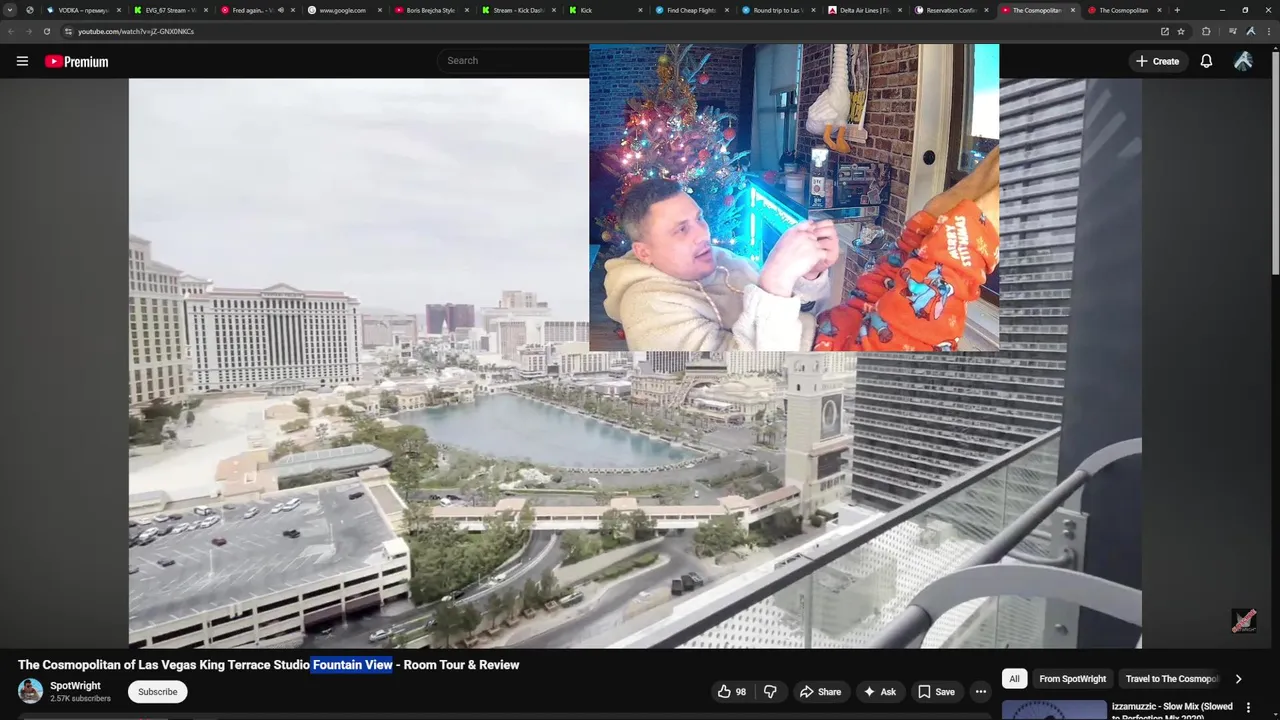Like the video with 98 likes
Image resolution: width=1280 pixels, height=720 pixels.
pyautogui.click(x=733, y=692)
